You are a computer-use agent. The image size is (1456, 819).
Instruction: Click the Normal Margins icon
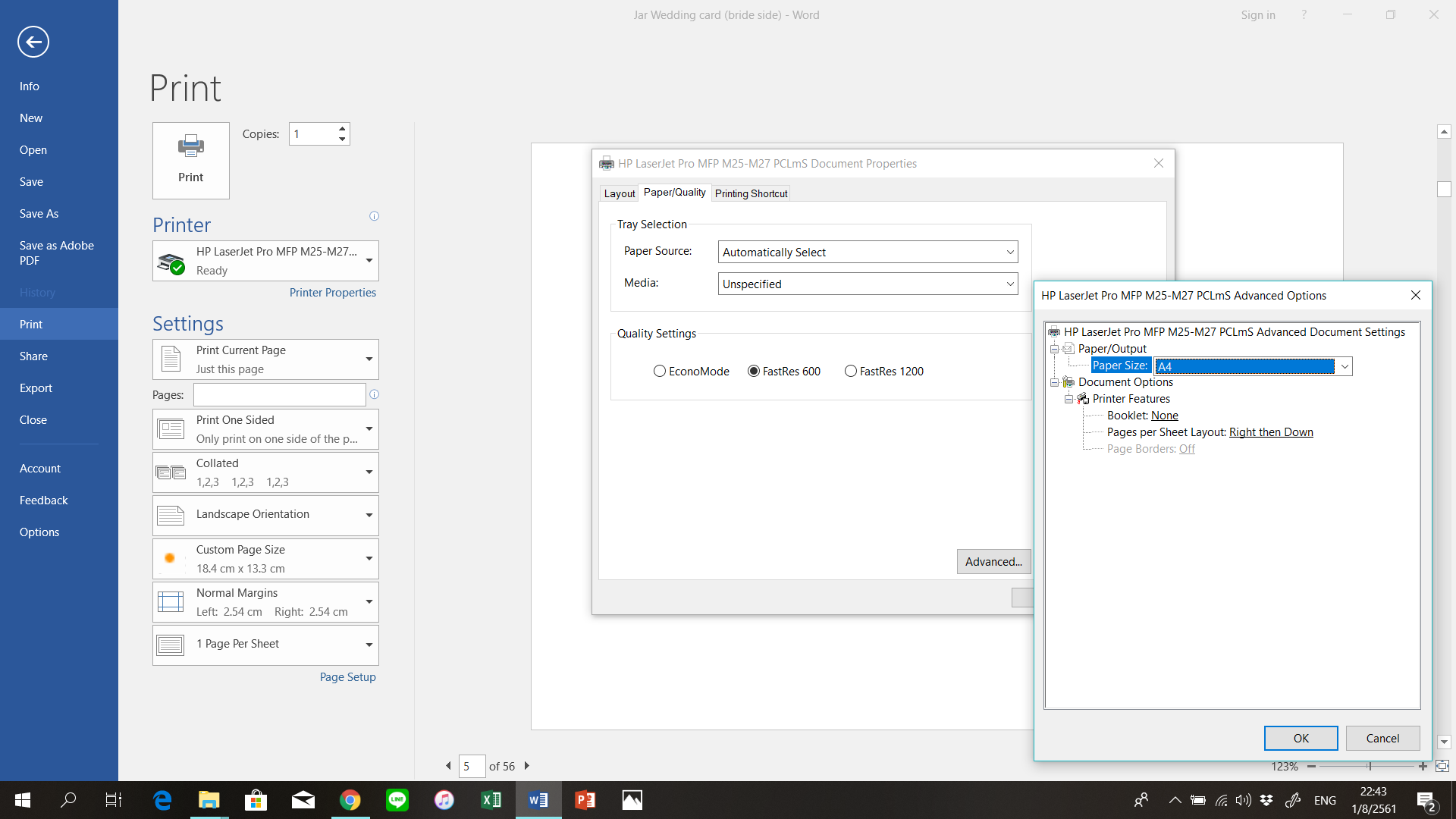[171, 601]
